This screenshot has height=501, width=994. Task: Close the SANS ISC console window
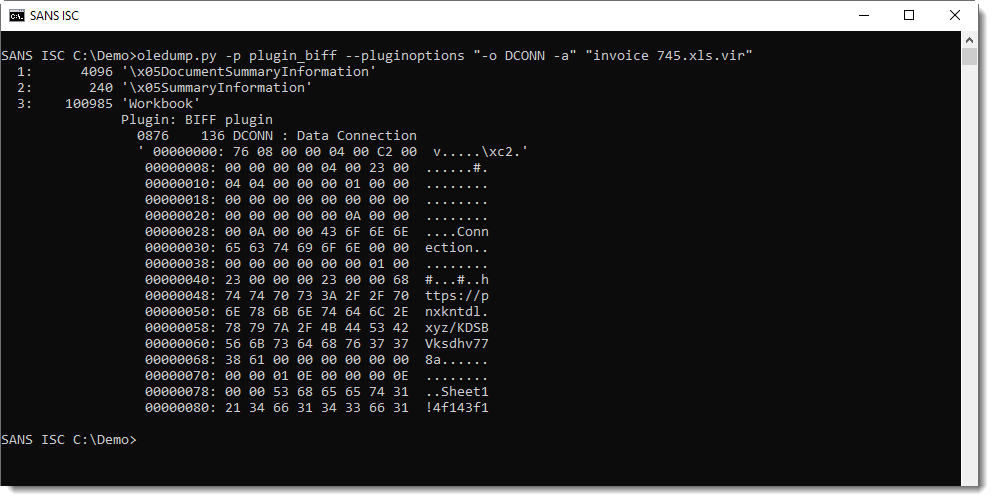(x=955, y=15)
